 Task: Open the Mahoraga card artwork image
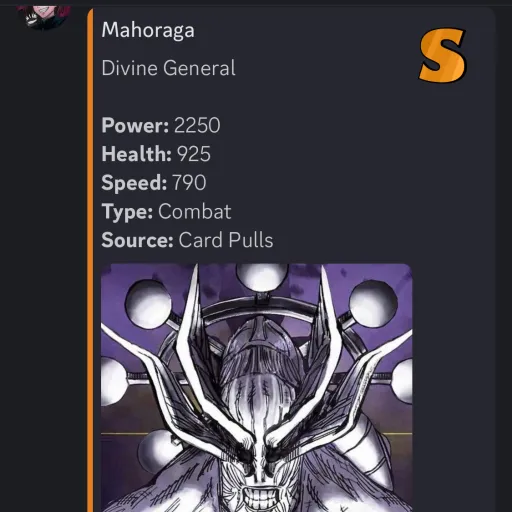click(257, 388)
